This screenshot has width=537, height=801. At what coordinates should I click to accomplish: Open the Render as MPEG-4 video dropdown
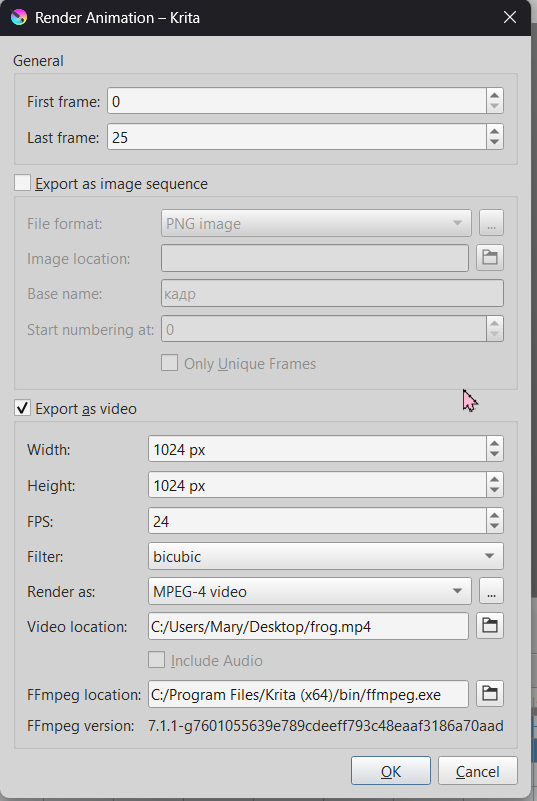pyautogui.click(x=310, y=591)
